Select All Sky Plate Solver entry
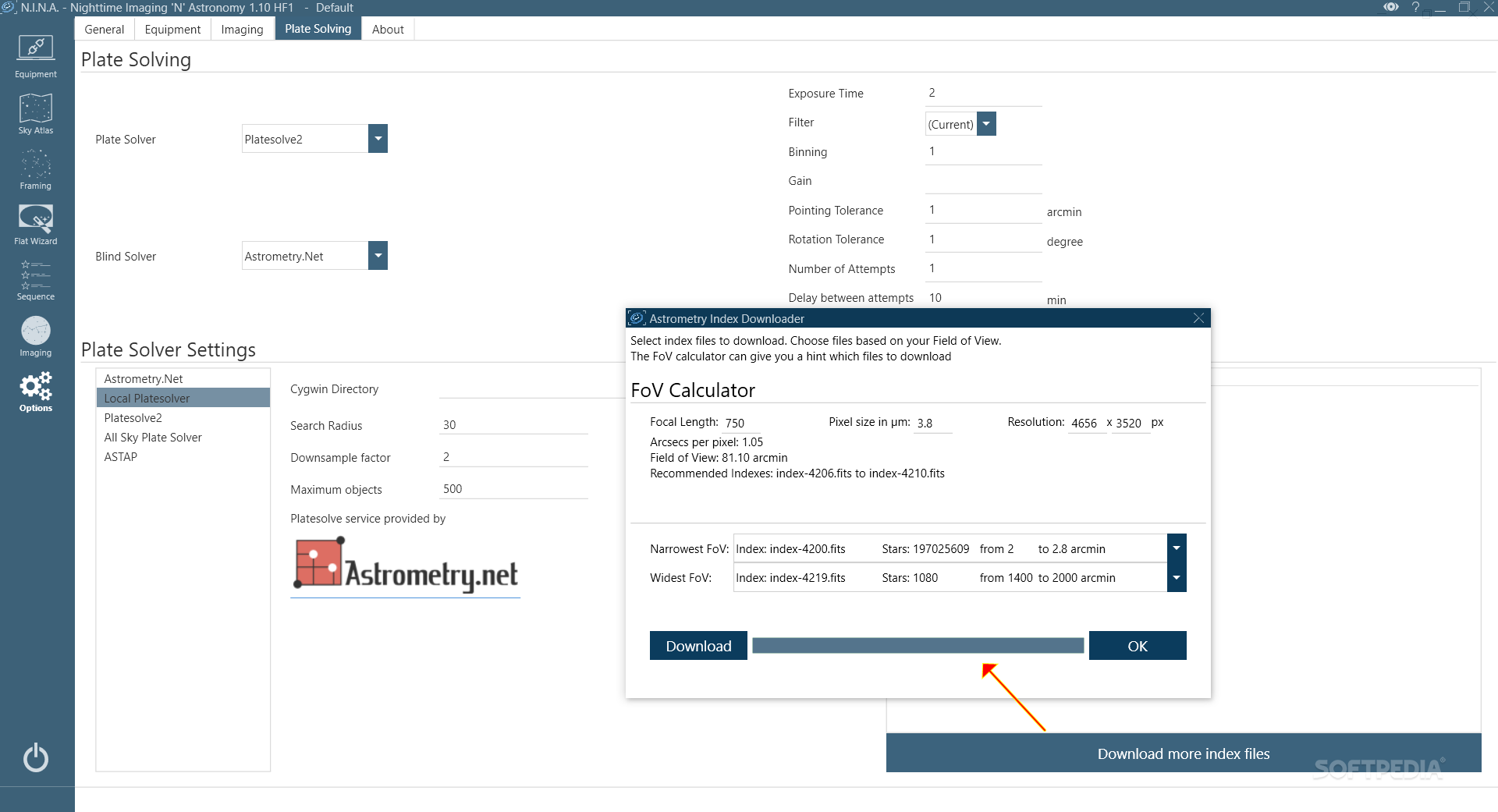Image resolution: width=1498 pixels, height=812 pixels. pos(183,437)
